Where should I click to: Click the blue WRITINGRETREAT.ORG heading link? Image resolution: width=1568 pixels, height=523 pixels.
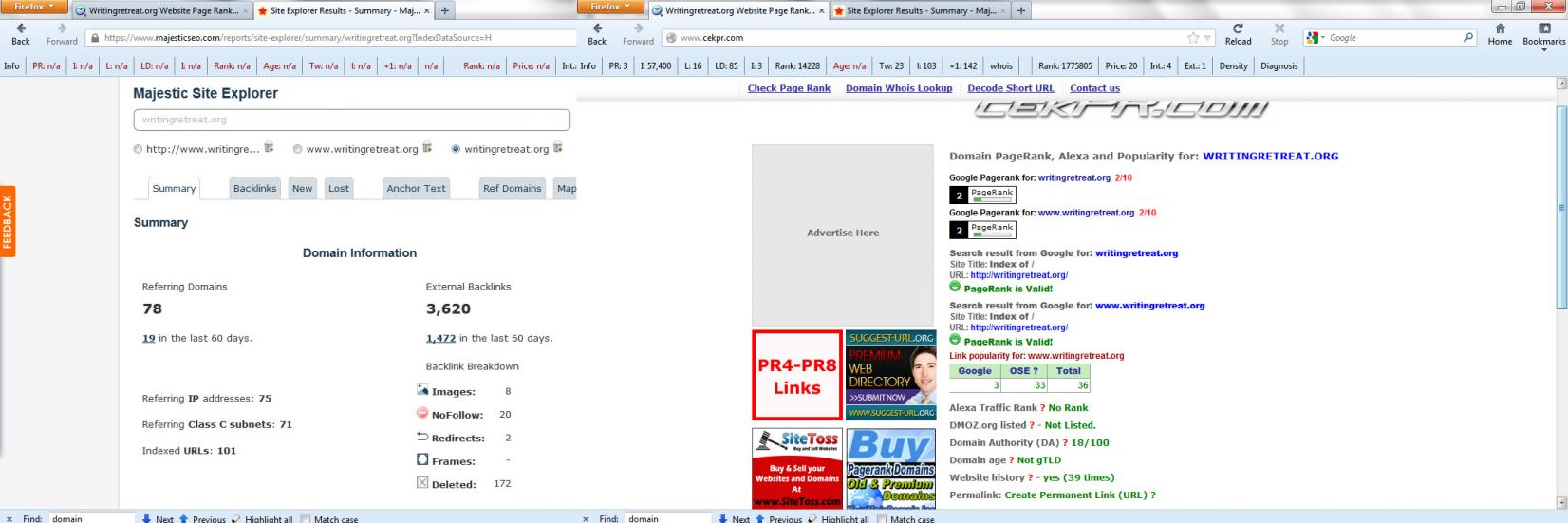point(1270,157)
